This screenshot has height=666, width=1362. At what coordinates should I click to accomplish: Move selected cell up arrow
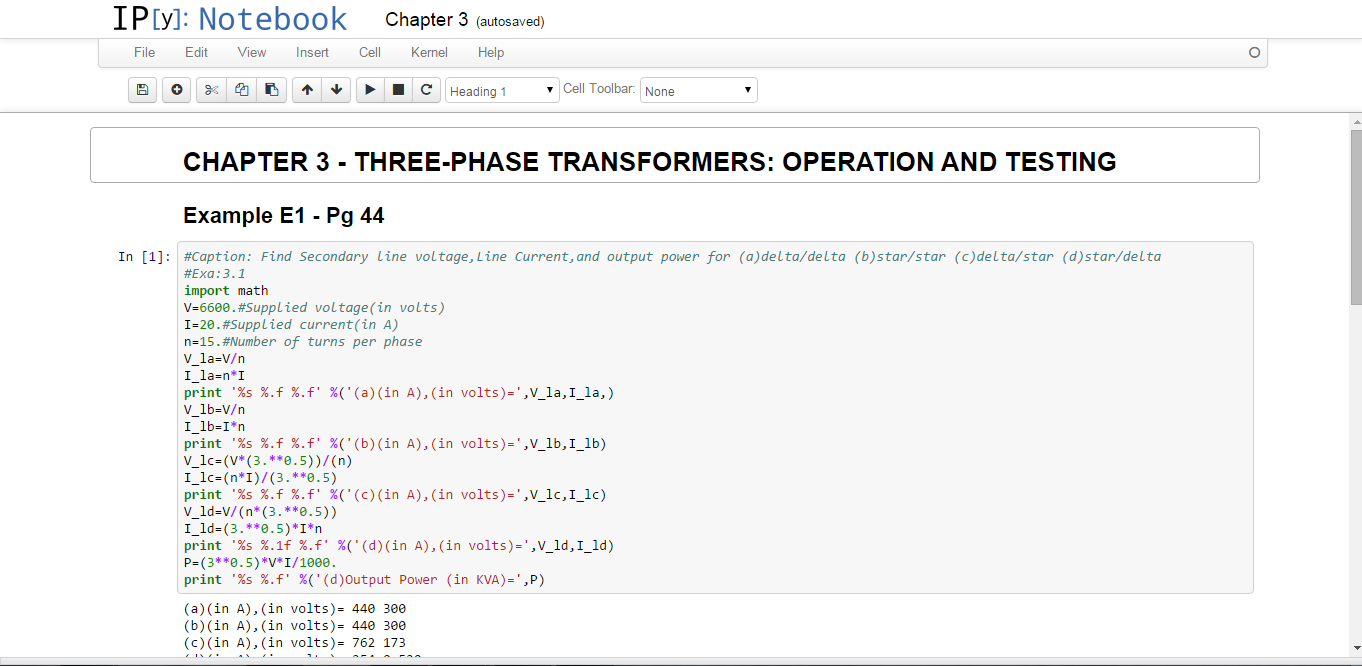pyautogui.click(x=307, y=90)
